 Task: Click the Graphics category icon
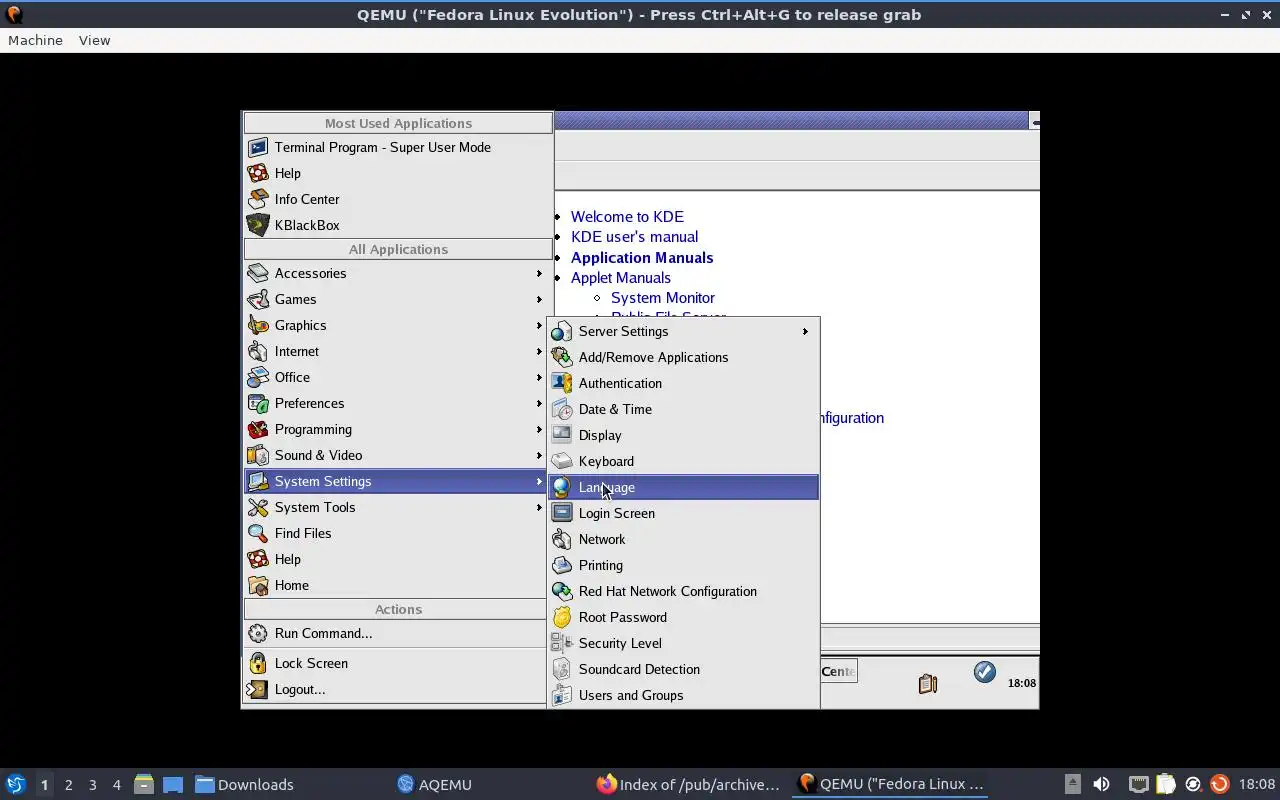click(258, 325)
